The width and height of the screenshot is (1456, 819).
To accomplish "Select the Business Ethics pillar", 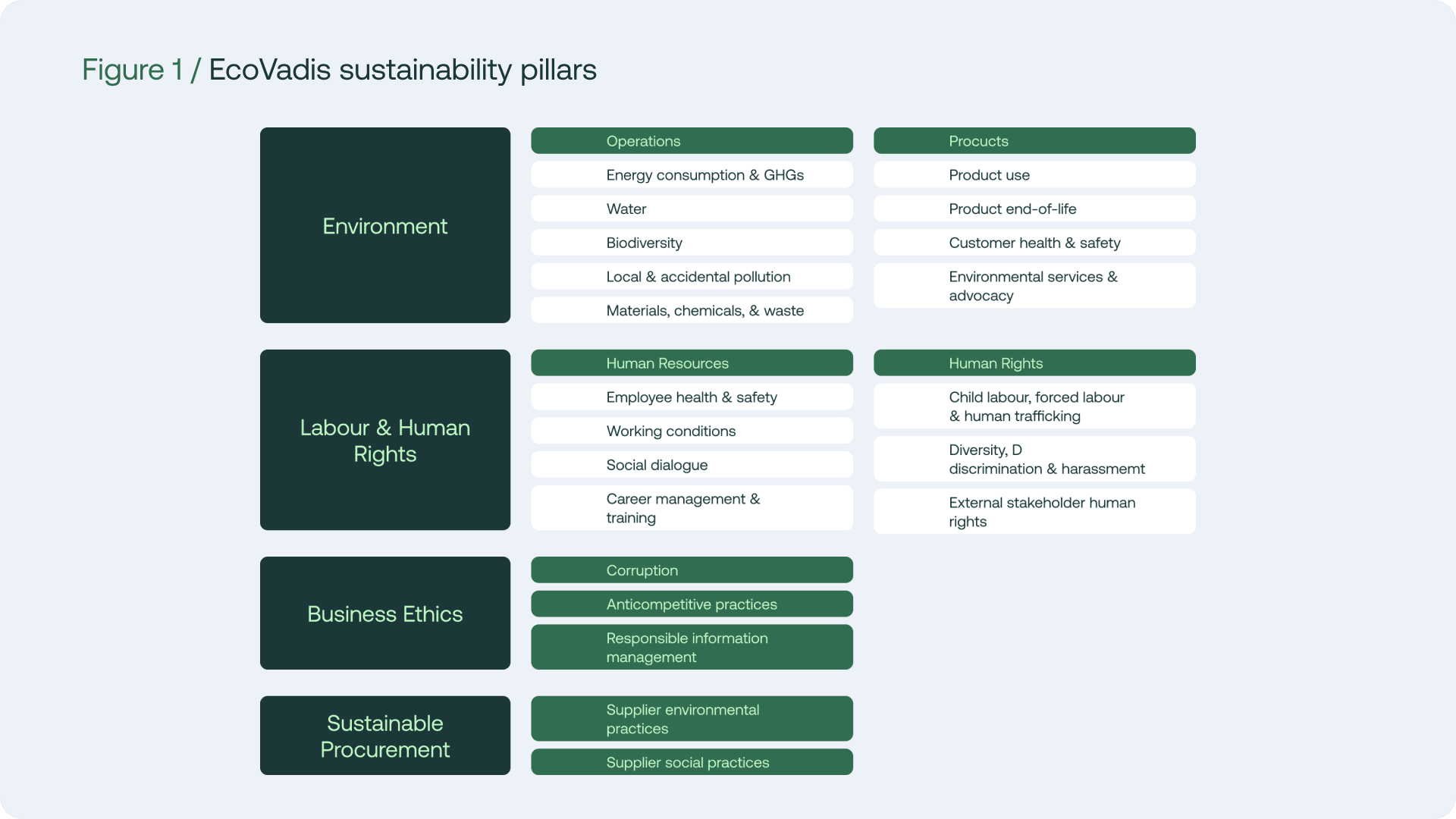I will click(384, 613).
